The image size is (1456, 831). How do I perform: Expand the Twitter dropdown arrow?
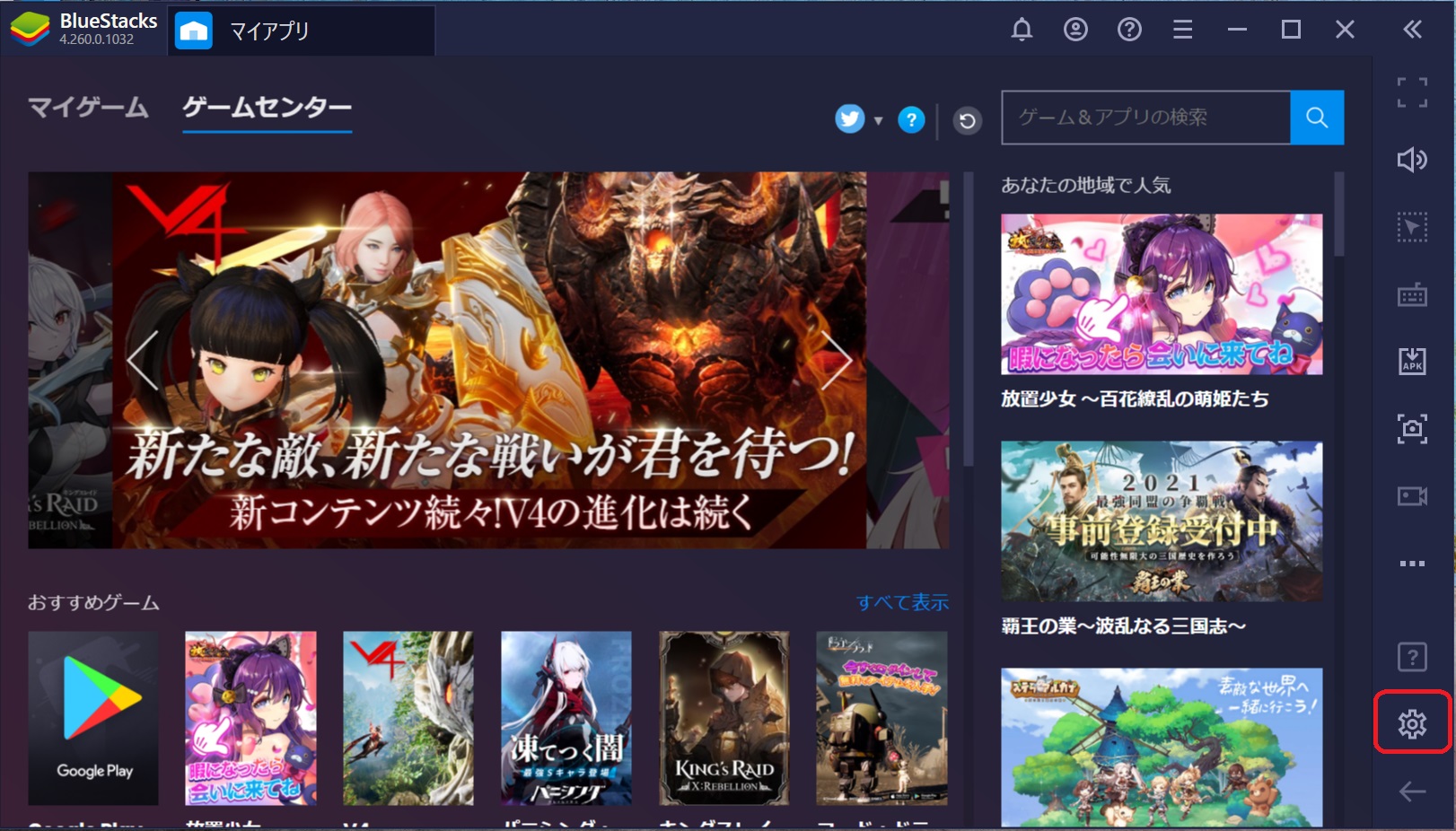tap(879, 120)
